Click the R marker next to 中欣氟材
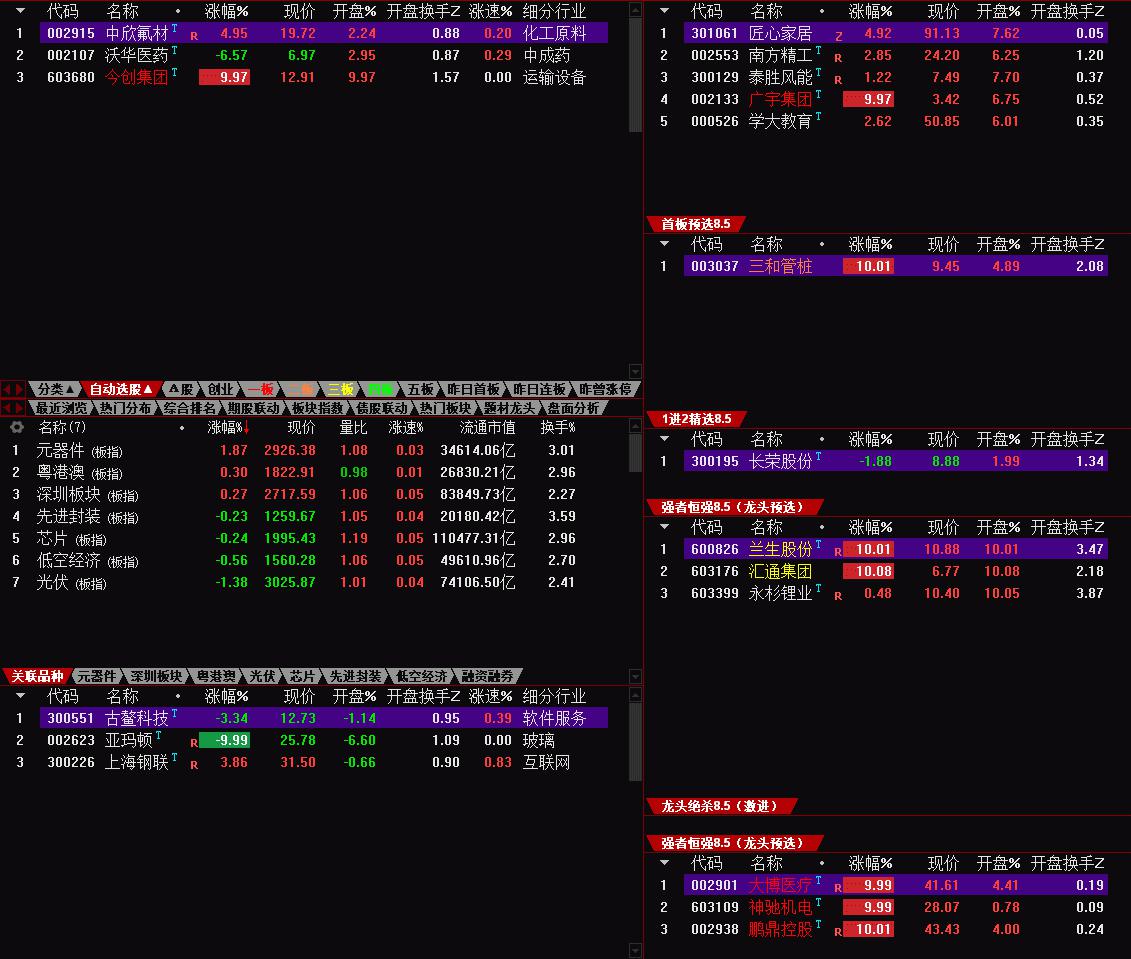This screenshot has height=959, width=1131. [x=194, y=35]
